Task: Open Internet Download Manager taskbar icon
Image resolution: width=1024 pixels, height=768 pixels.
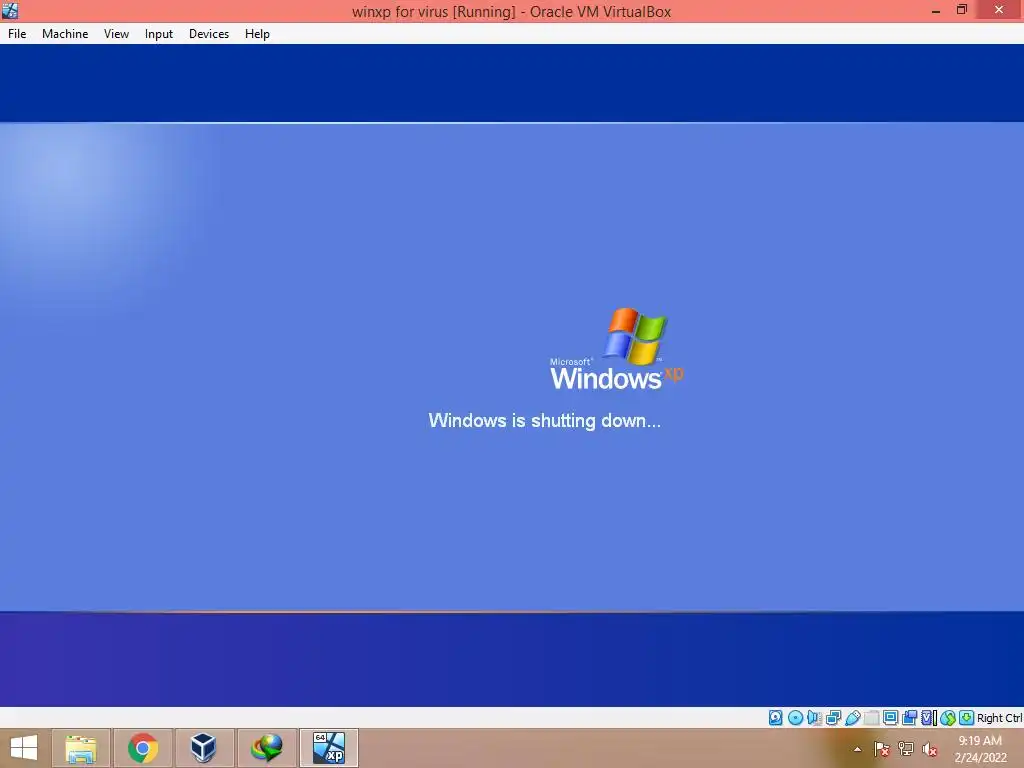Action: coord(266,748)
